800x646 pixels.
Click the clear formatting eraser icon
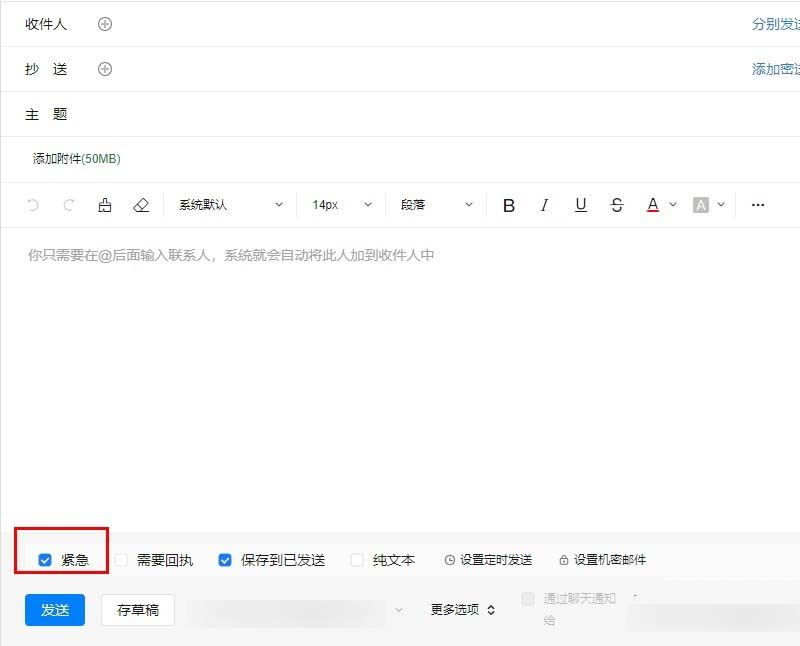tap(140, 204)
